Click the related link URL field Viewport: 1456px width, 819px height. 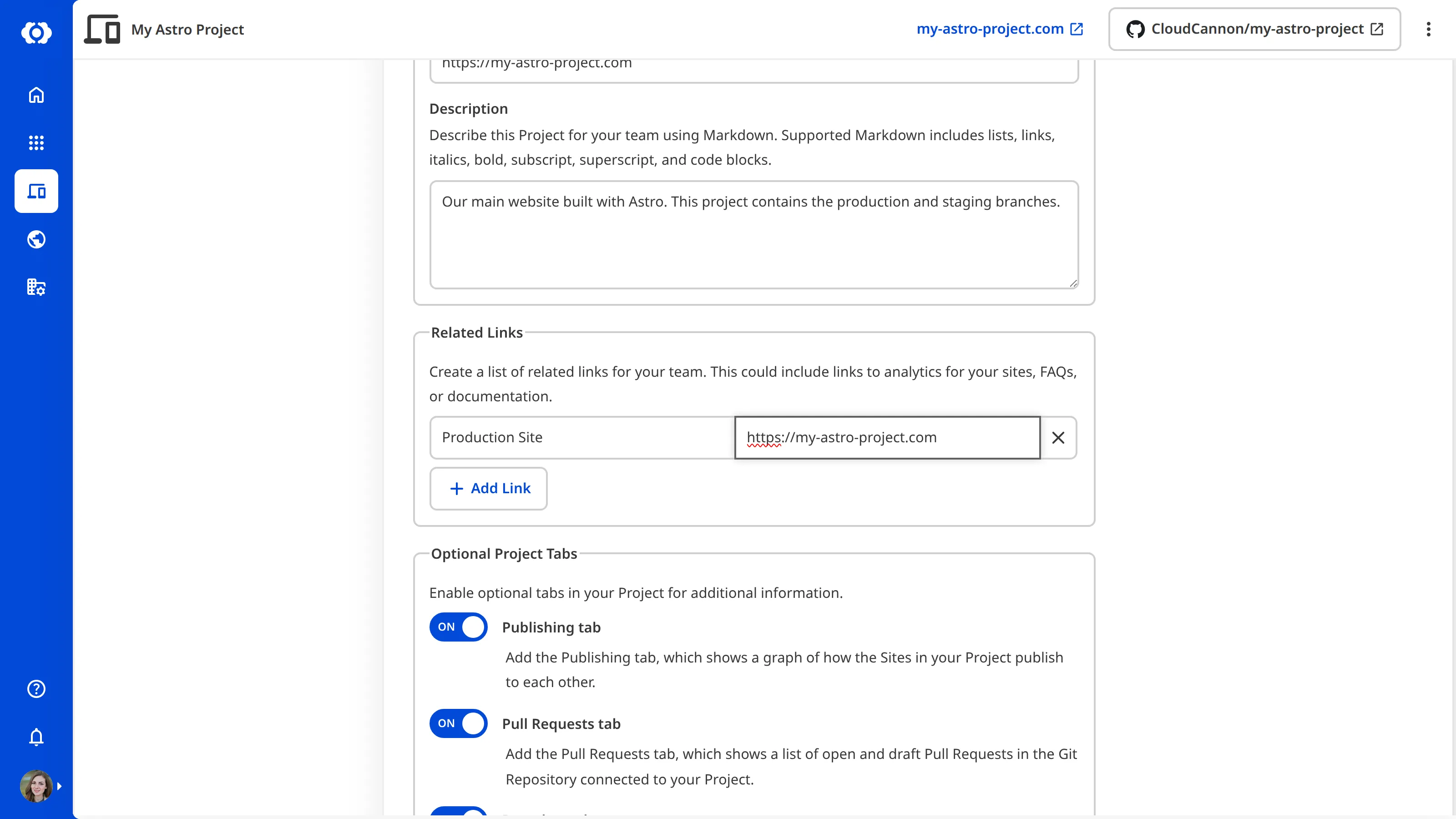pyautogui.click(x=887, y=437)
